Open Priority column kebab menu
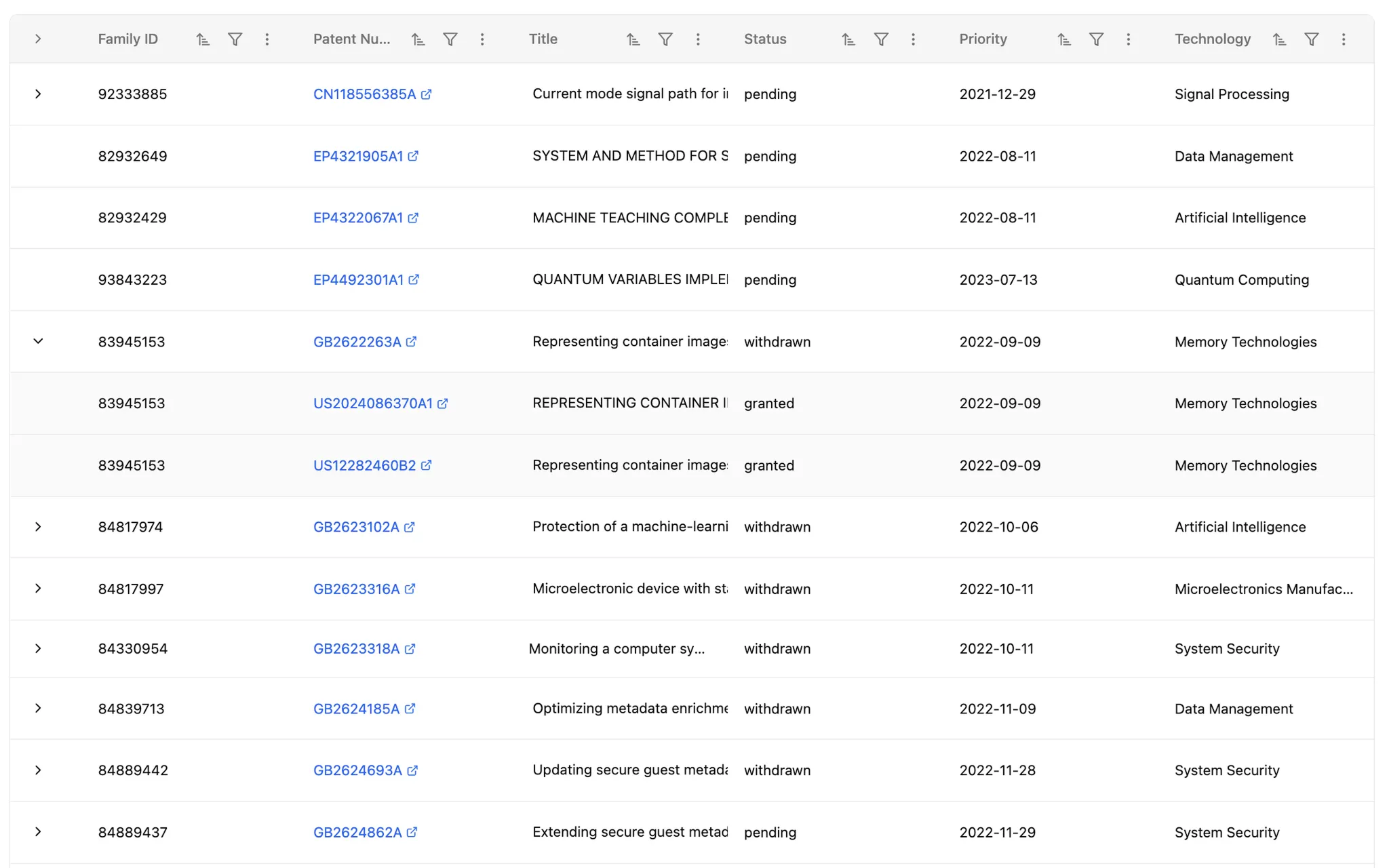The image size is (1389, 868). click(1128, 39)
